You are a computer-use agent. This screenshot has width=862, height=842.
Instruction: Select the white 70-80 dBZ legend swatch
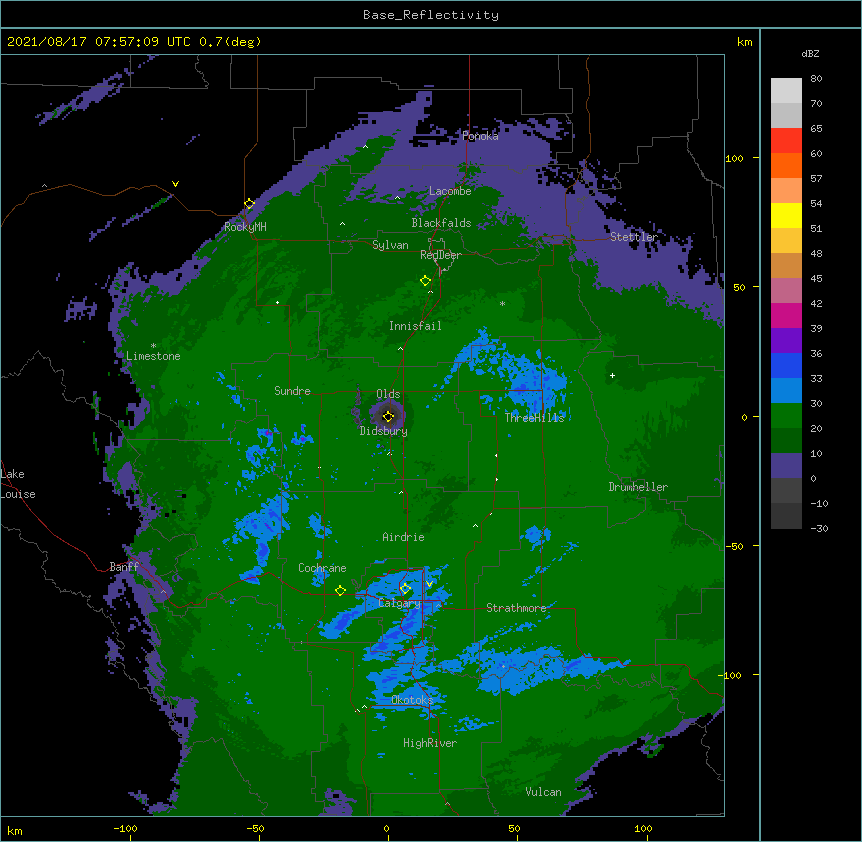786,91
